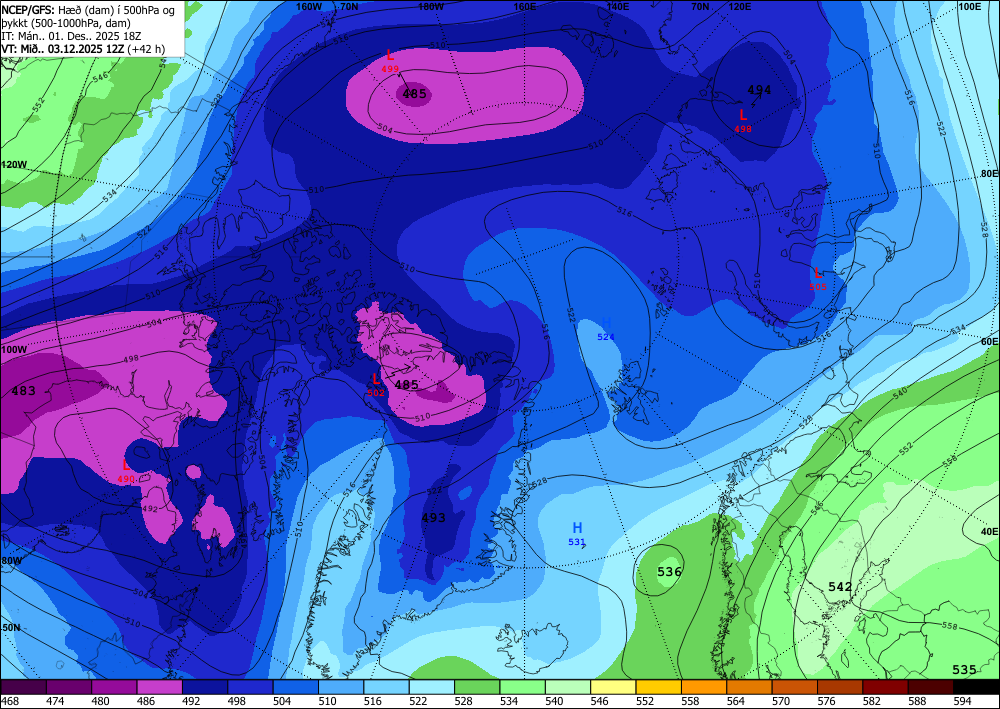Viewport: 1000px width, 709px height.
Task: Click the red L marker labeled 505
Action: [x=818, y=274]
